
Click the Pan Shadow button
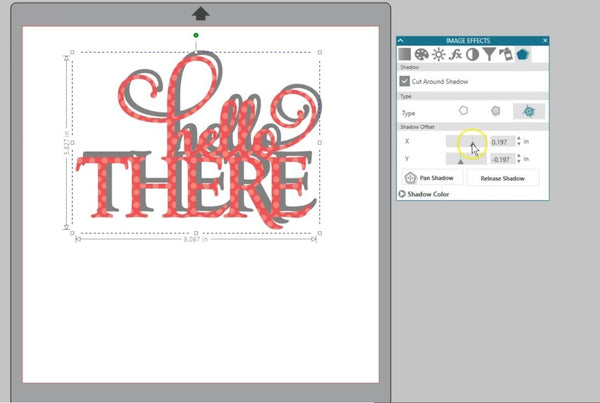[x=433, y=178]
